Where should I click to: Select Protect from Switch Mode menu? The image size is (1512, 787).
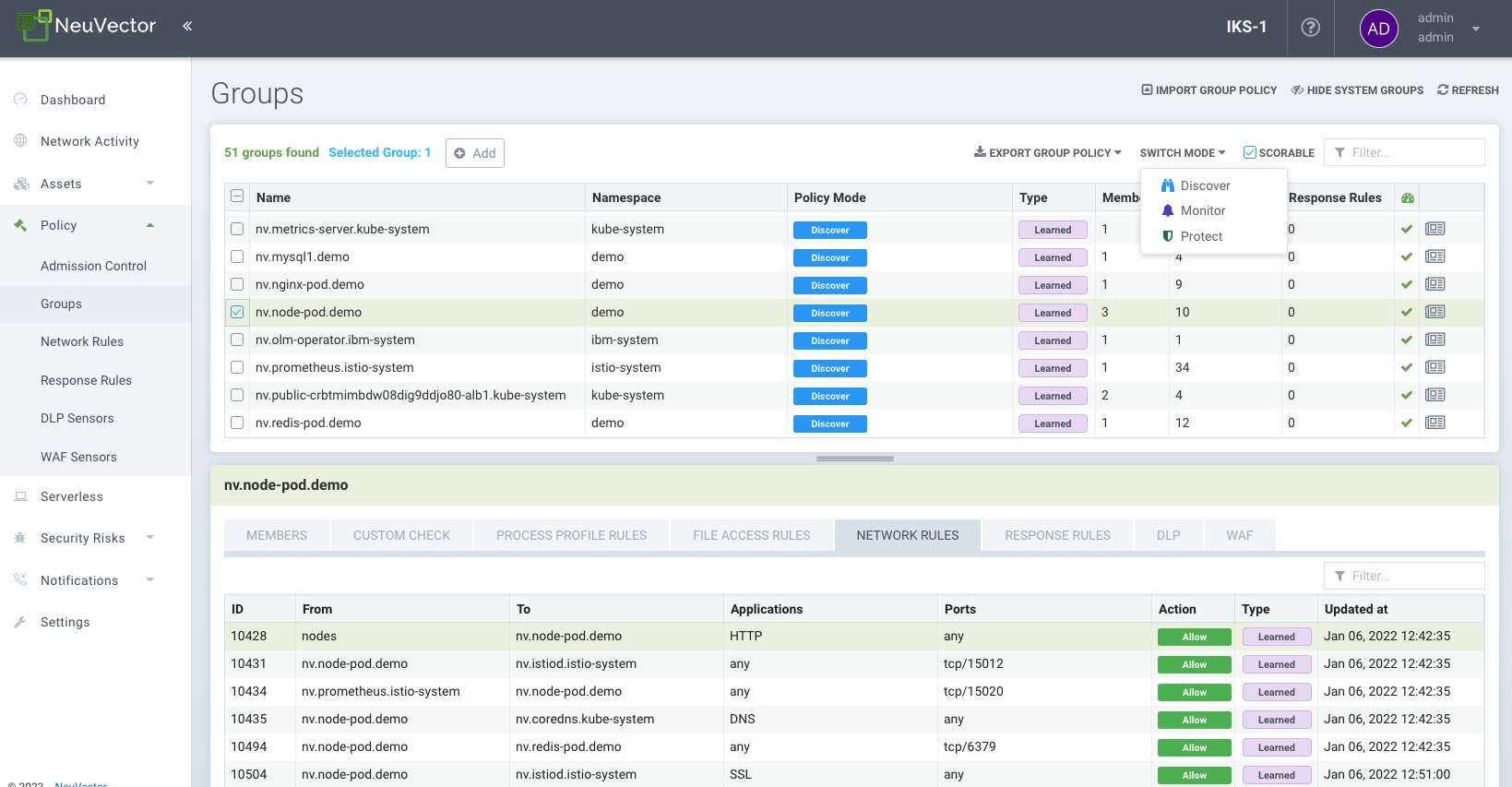(x=1200, y=236)
